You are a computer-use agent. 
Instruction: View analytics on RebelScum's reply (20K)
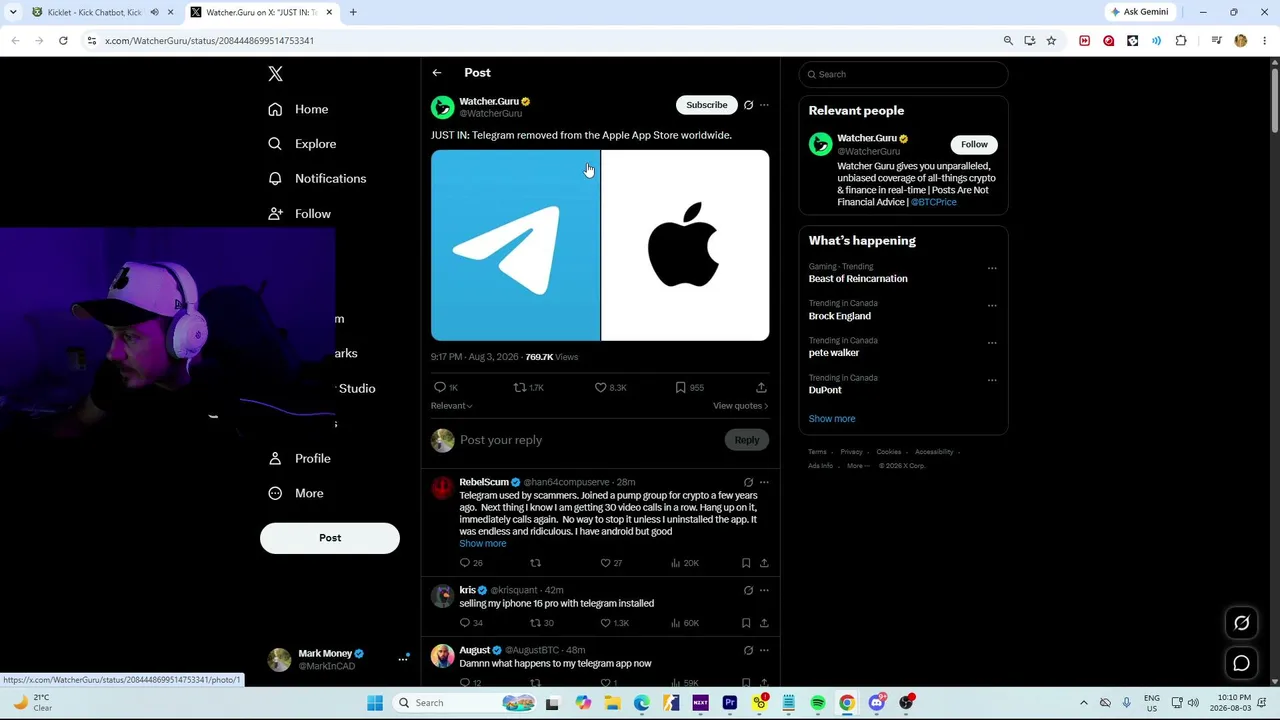tap(684, 563)
